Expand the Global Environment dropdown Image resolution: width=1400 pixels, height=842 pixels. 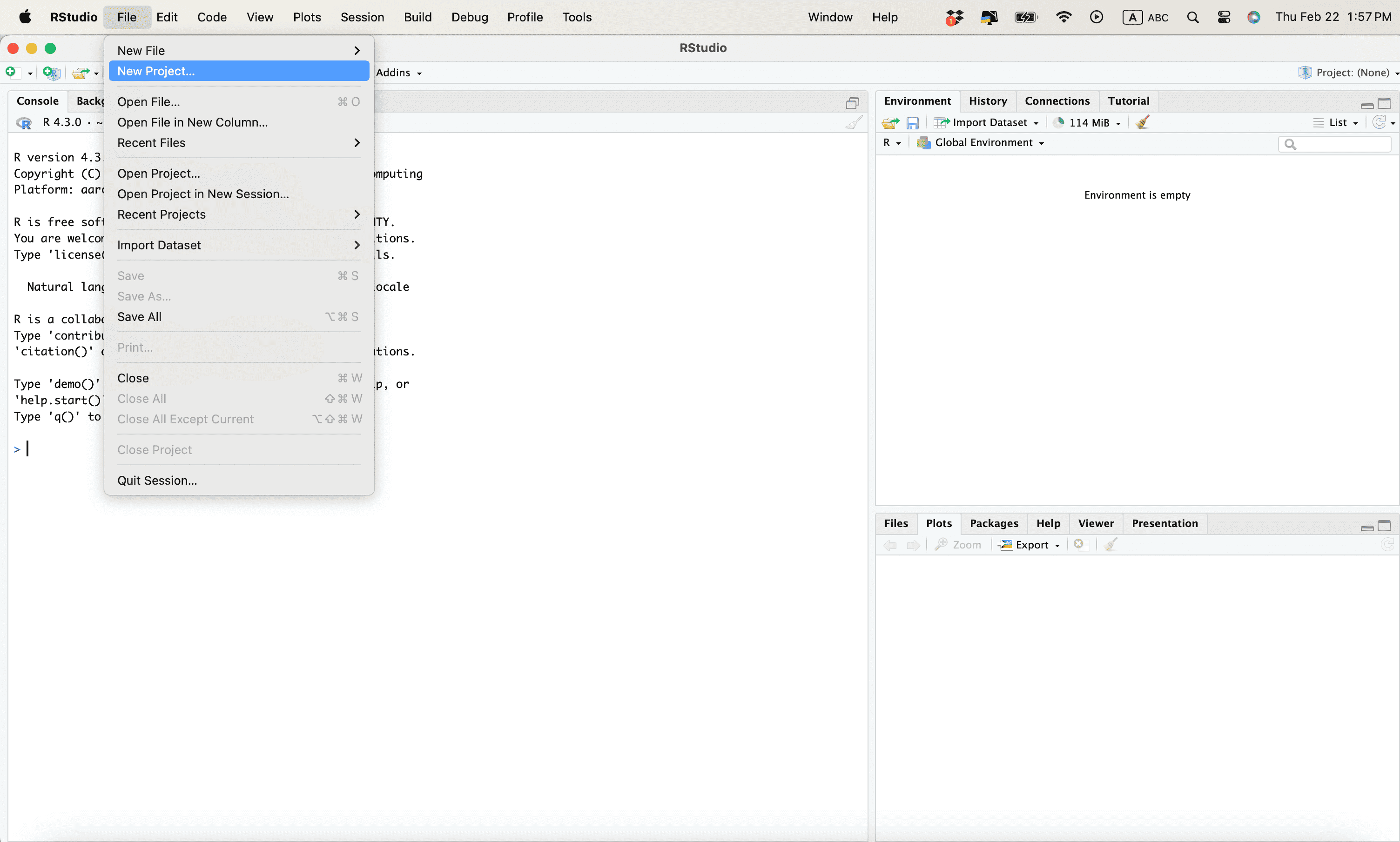point(983,143)
